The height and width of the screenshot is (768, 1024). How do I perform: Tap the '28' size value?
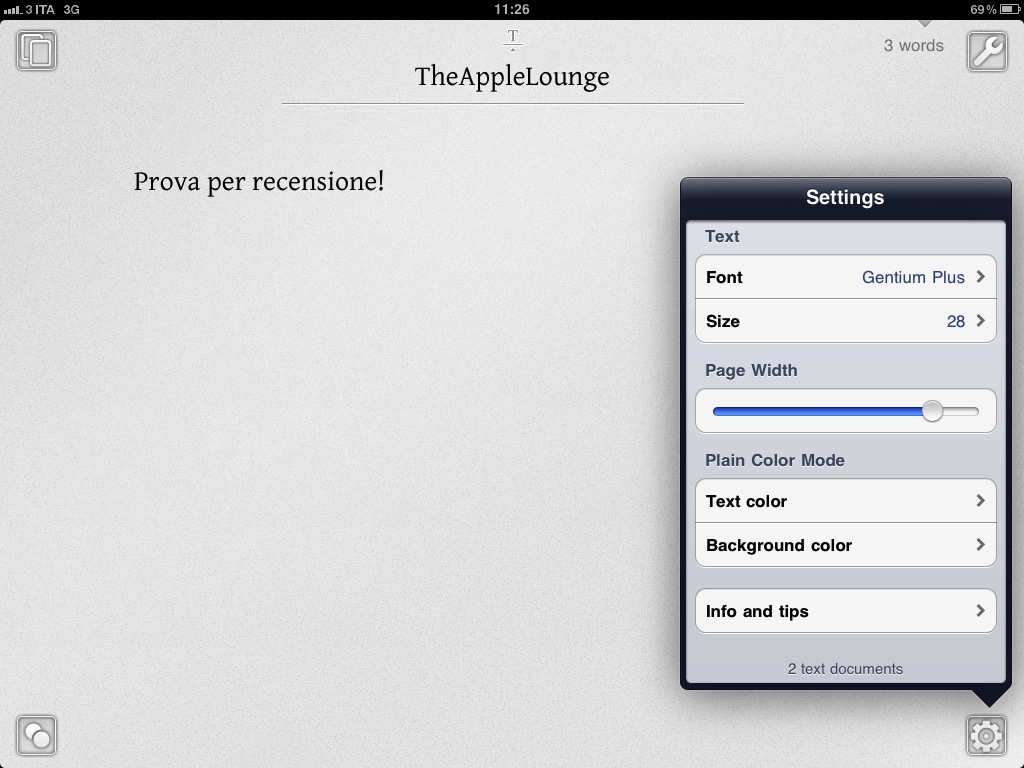pyautogui.click(x=955, y=321)
